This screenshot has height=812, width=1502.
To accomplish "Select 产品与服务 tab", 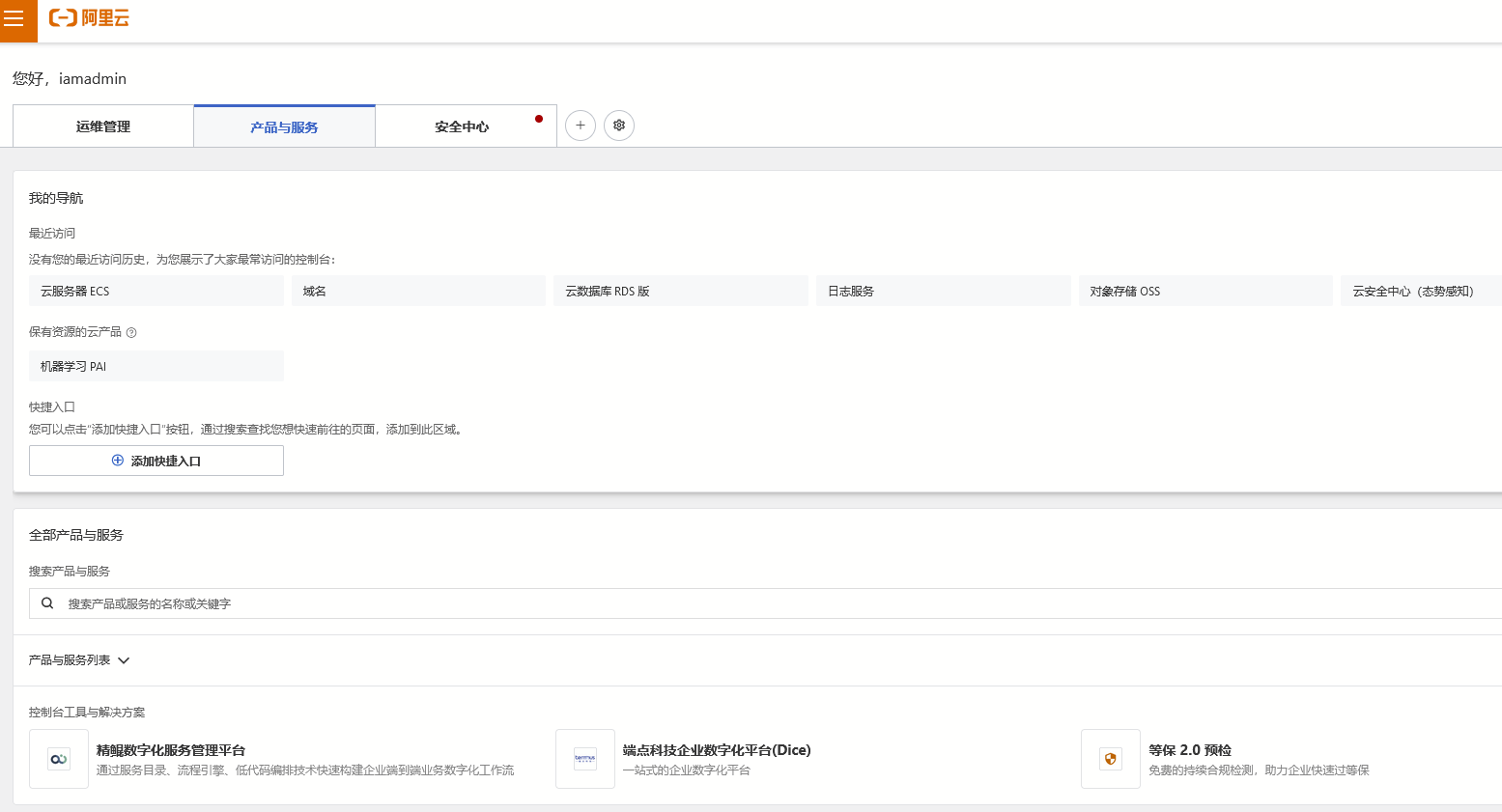I will click(x=284, y=126).
